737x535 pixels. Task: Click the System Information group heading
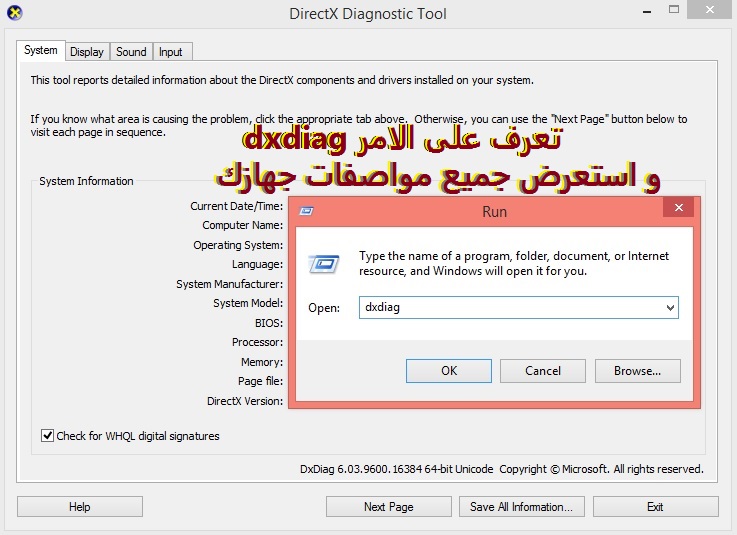click(86, 181)
